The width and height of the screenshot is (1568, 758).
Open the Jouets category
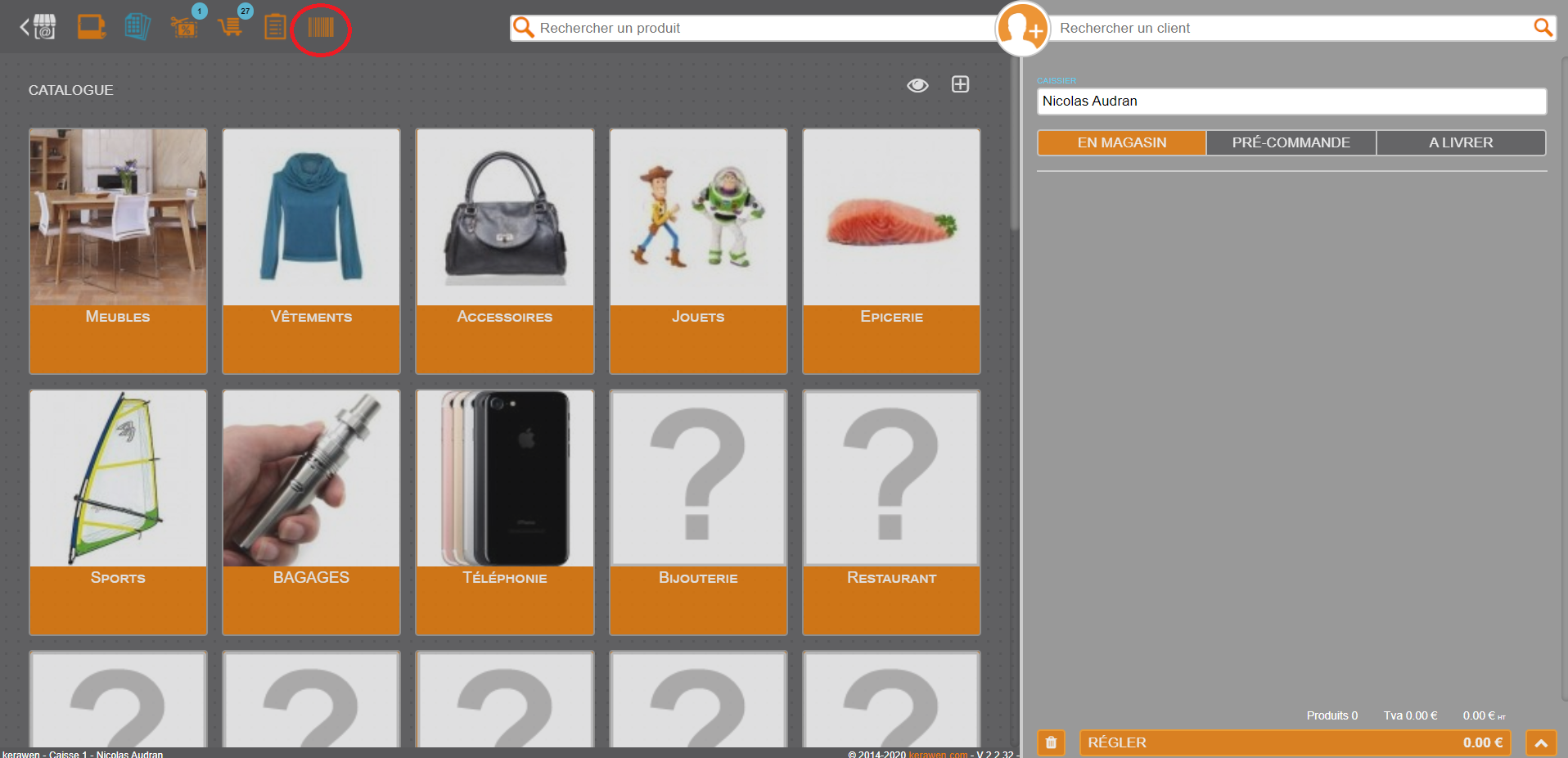[698, 250]
